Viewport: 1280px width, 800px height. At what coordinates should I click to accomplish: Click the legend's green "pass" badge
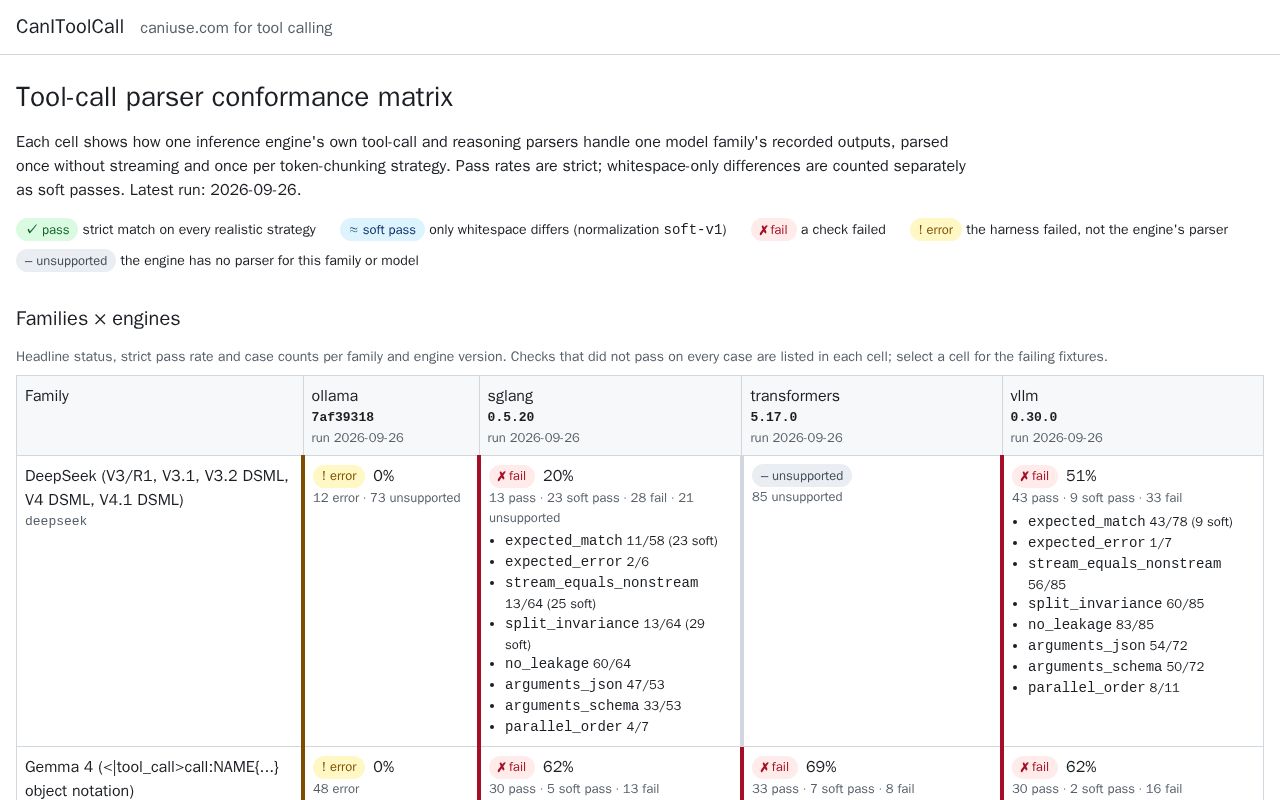(47, 230)
